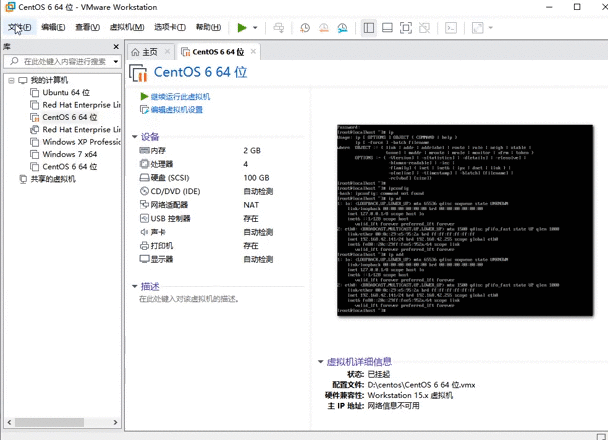Open the 虚拟机(M) menu
This screenshot has width=608, height=440.
tap(127, 27)
